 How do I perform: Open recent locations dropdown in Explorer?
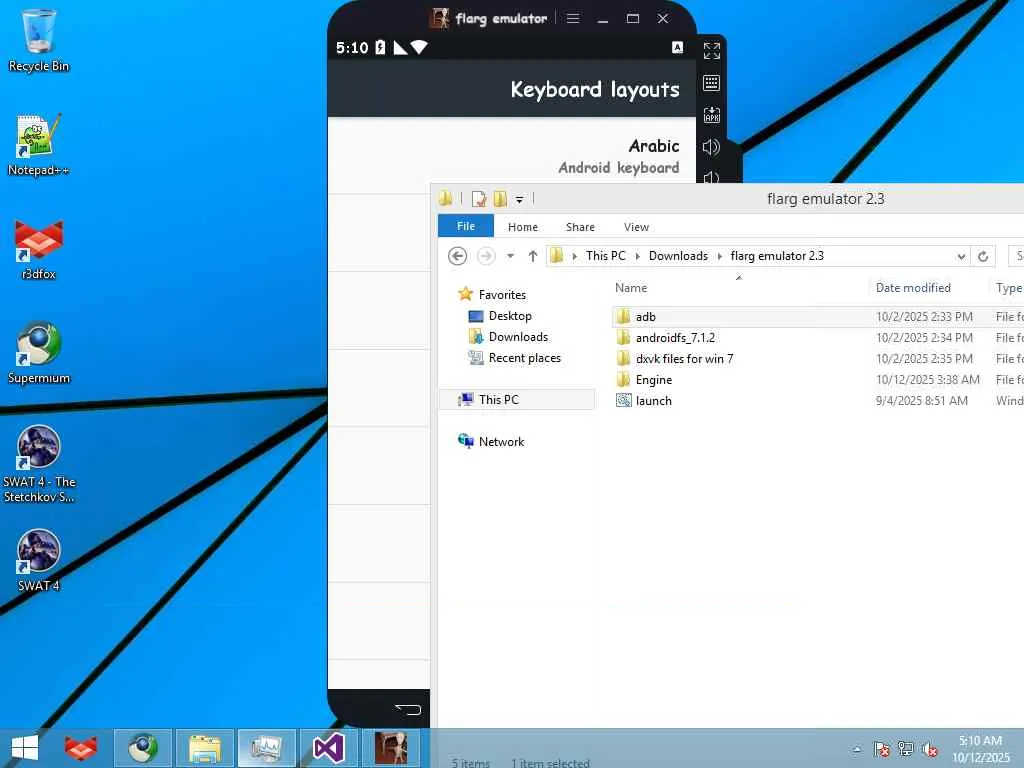[x=510, y=256]
